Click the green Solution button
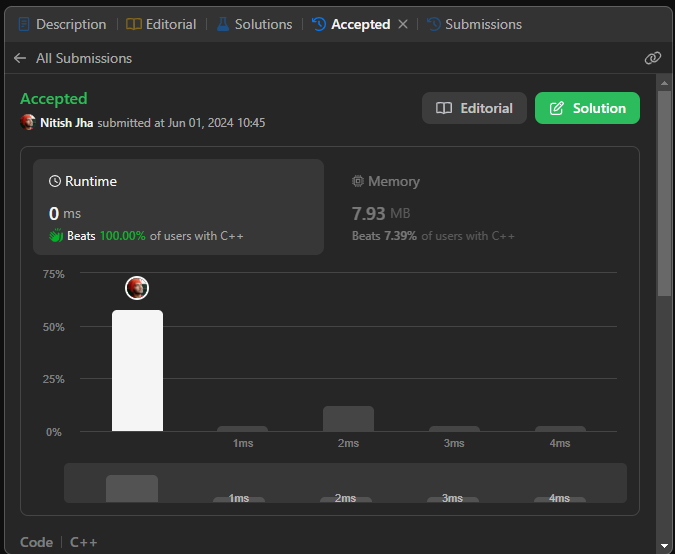Image resolution: width=675 pixels, height=554 pixels. coord(587,108)
